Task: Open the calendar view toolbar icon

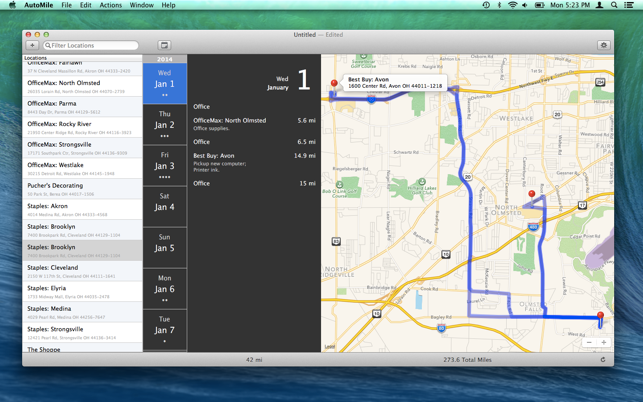Action: tap(164, 45)
